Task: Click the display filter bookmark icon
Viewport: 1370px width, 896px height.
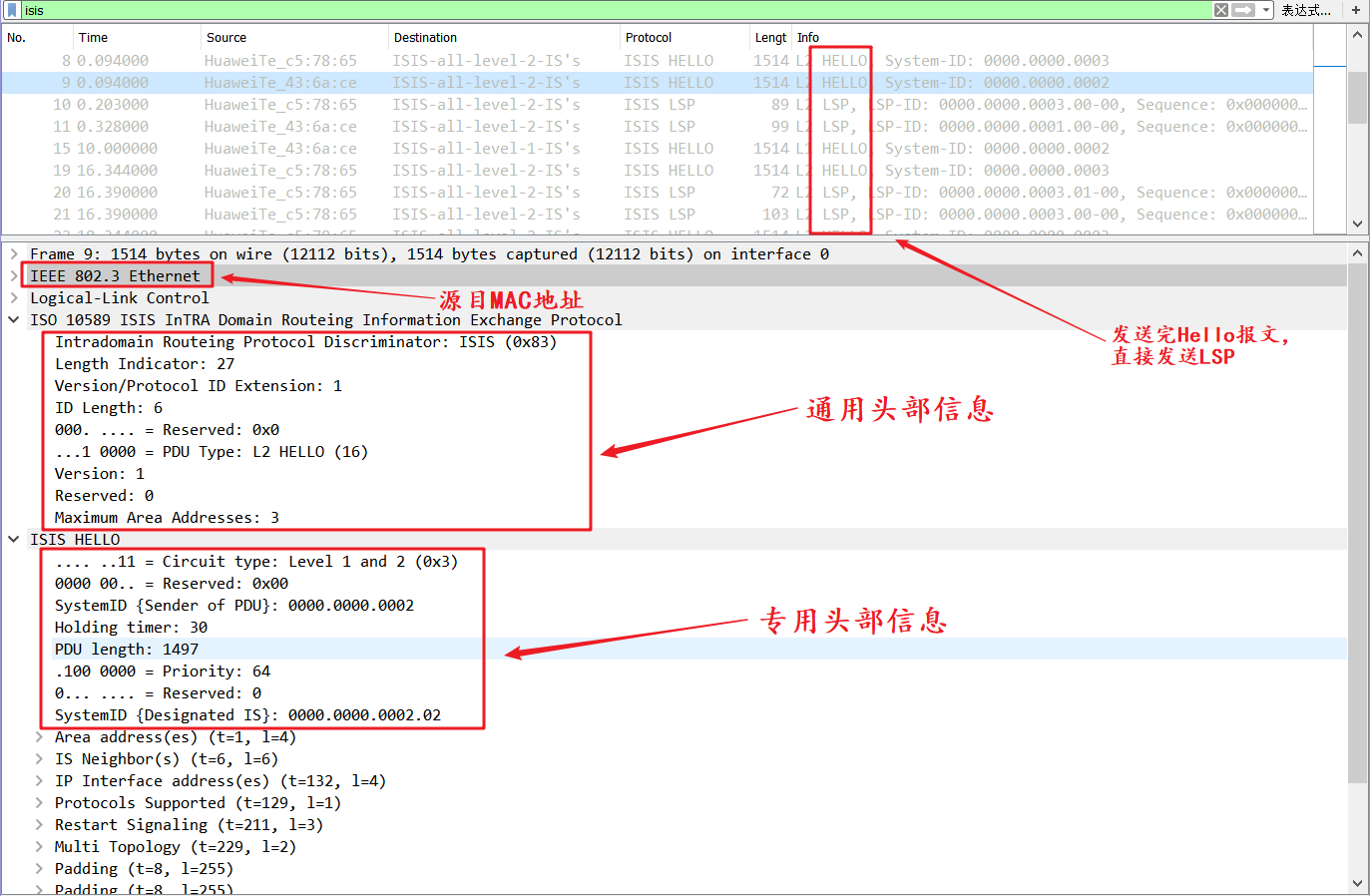Action: (12, 10)
